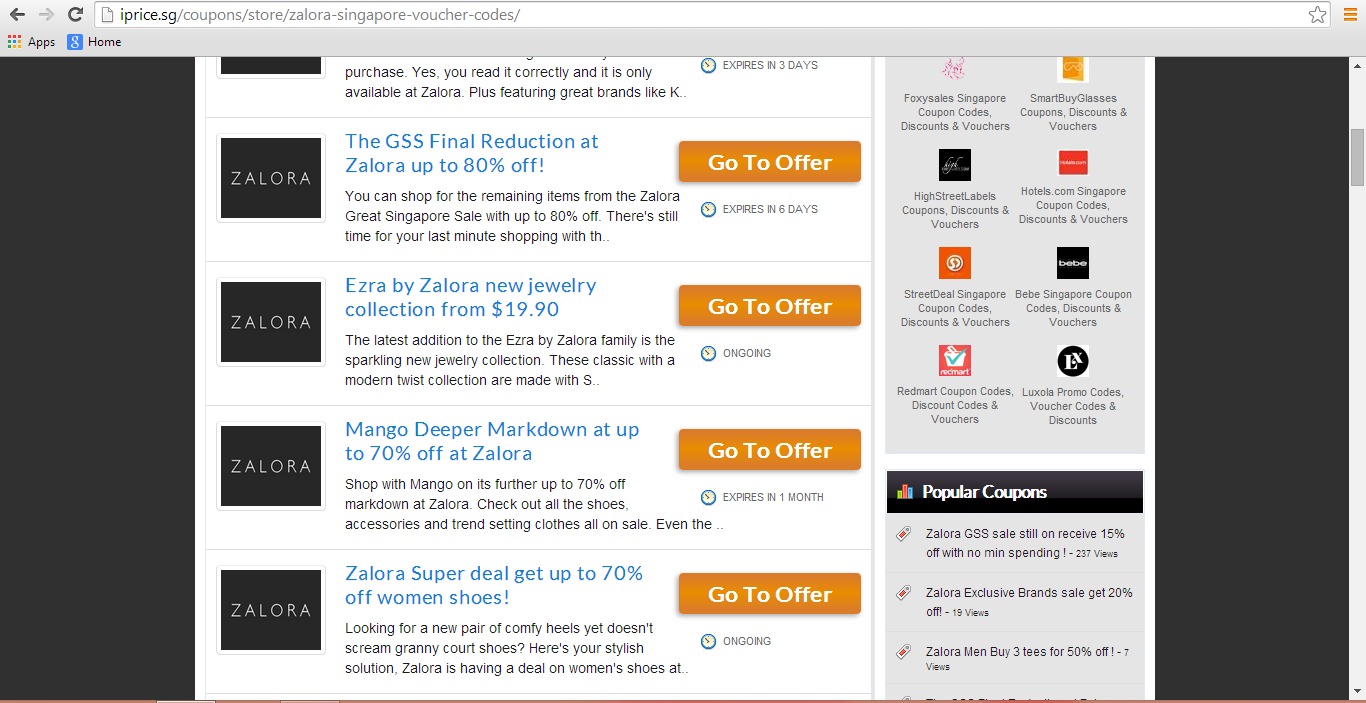The height and width of the screenshot is (703, 1366).
Task: Open Foxysales Singapore Coupon Codes link
Action: click(955, 112)
